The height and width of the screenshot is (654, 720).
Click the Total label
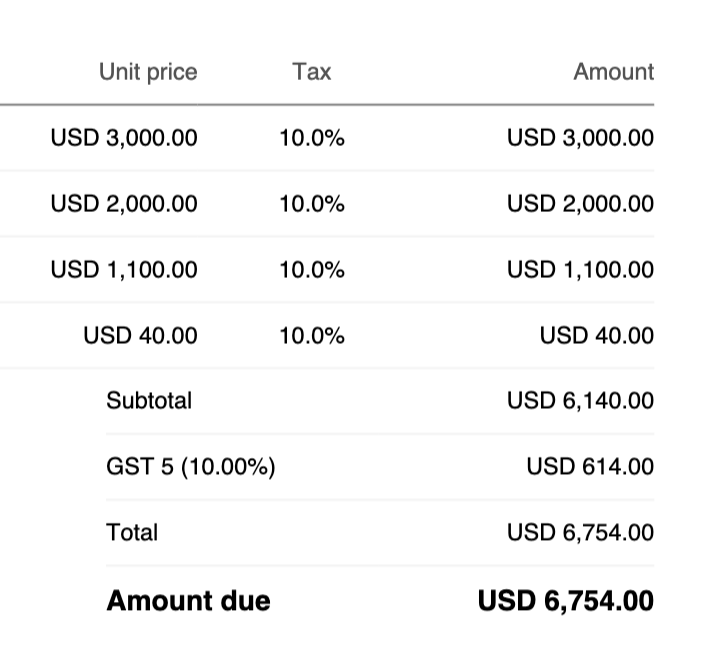pos(132,533)
